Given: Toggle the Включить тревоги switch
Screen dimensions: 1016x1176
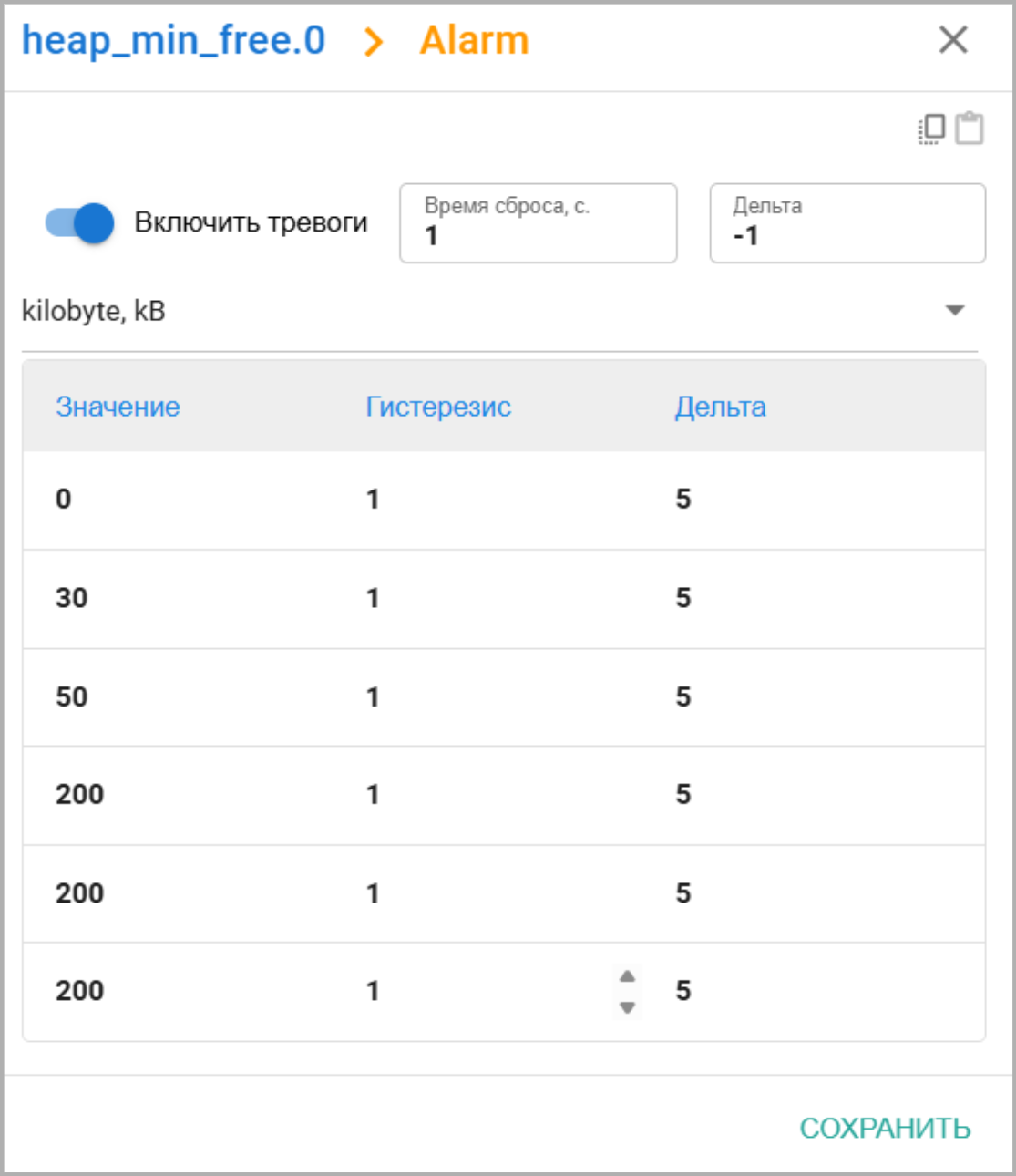Looking at the screenshot, I should click(x=80, y=222).
